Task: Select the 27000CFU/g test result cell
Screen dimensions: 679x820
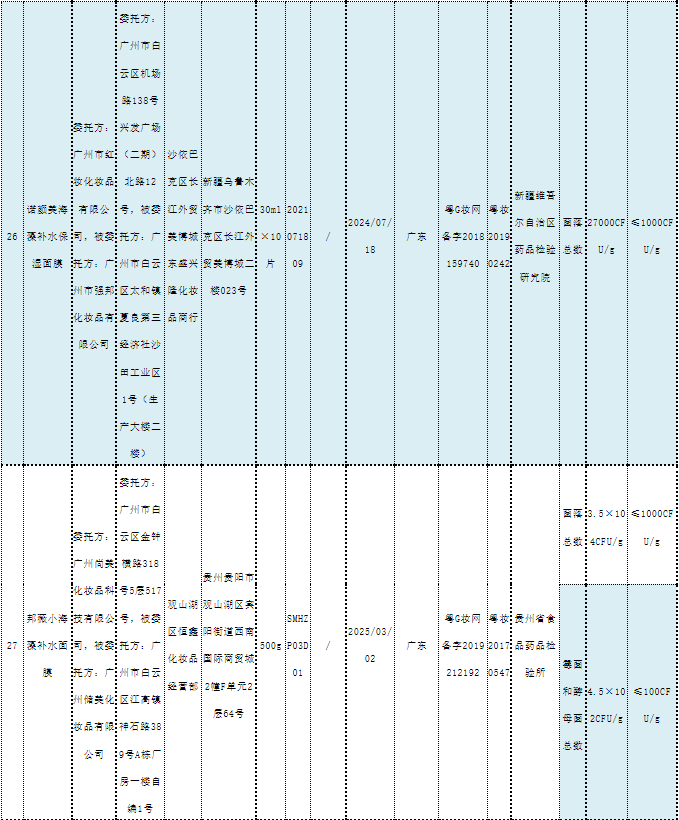Action: click(x=606, y=236)
